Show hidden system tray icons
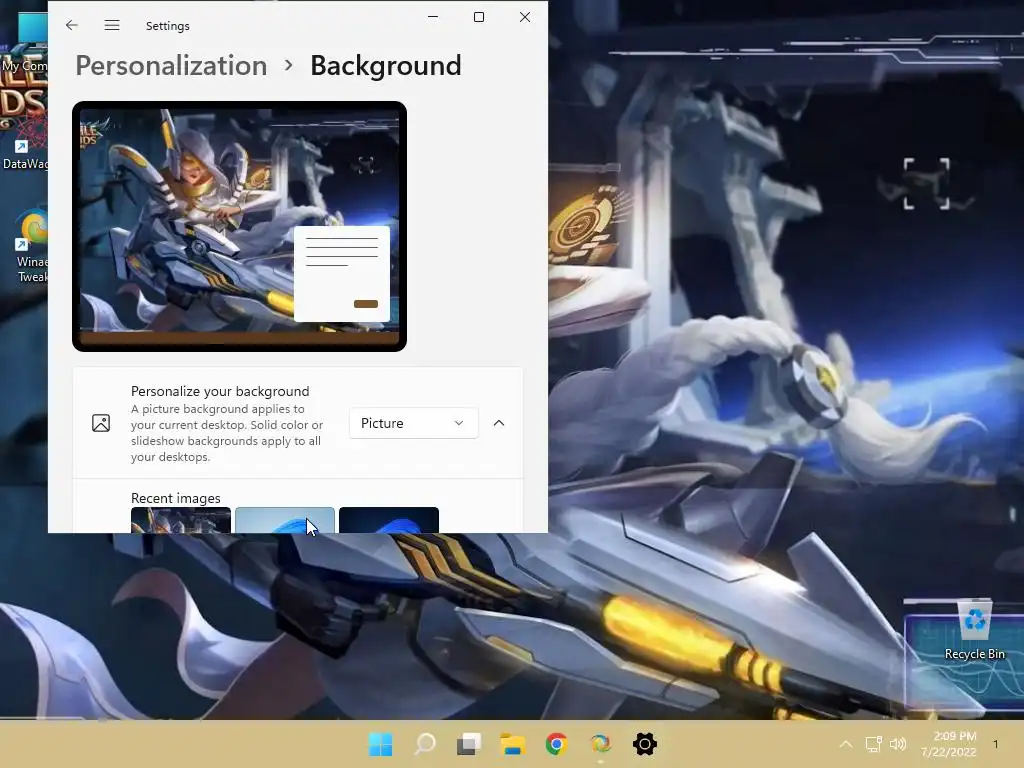The width and height of the screenshot is (1024, 768). tap(846, 744)
